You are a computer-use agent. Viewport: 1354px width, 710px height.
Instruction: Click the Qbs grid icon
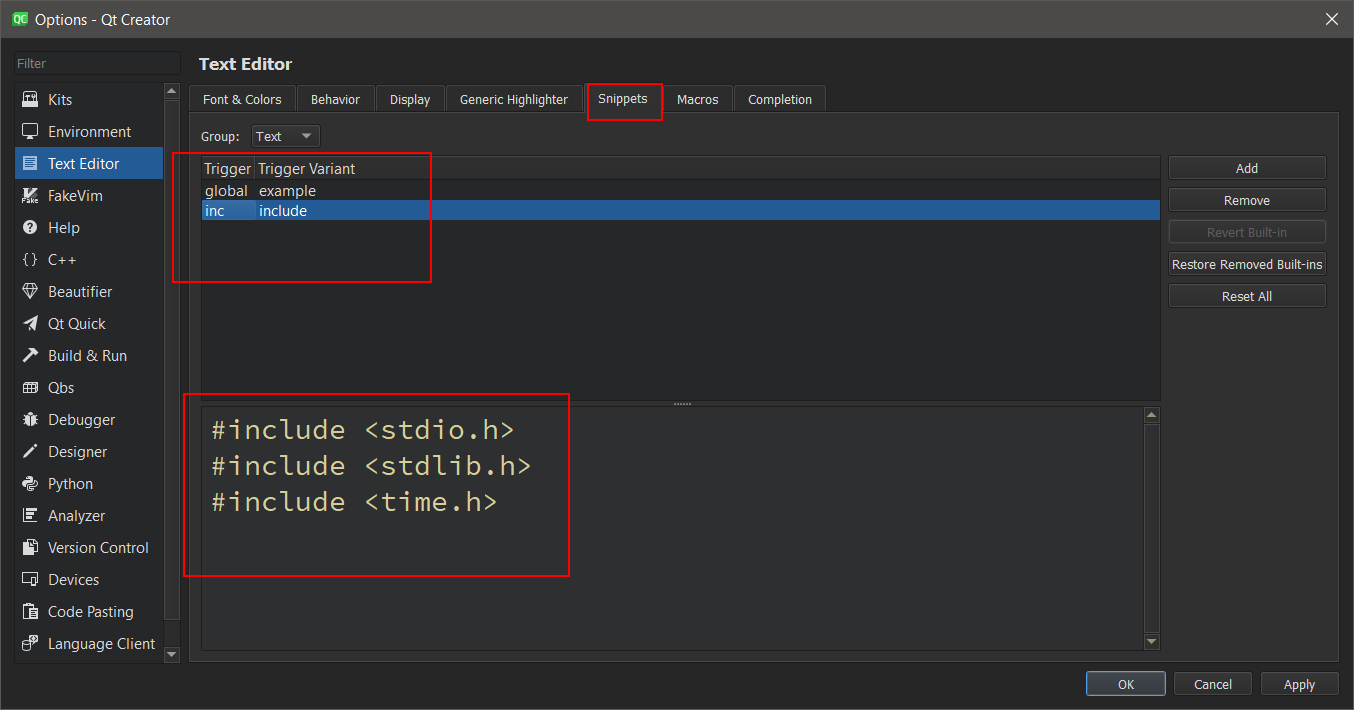(x=30, y=388)
